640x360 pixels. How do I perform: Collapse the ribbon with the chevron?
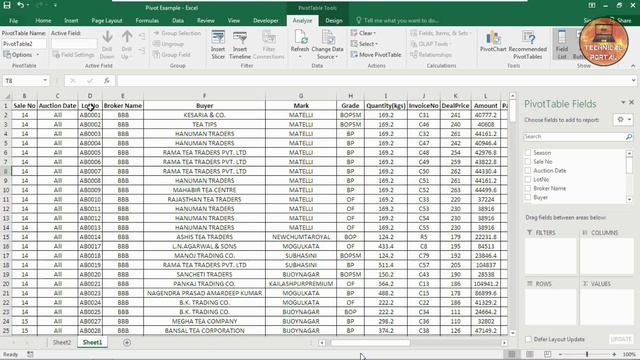coord(633,66)
